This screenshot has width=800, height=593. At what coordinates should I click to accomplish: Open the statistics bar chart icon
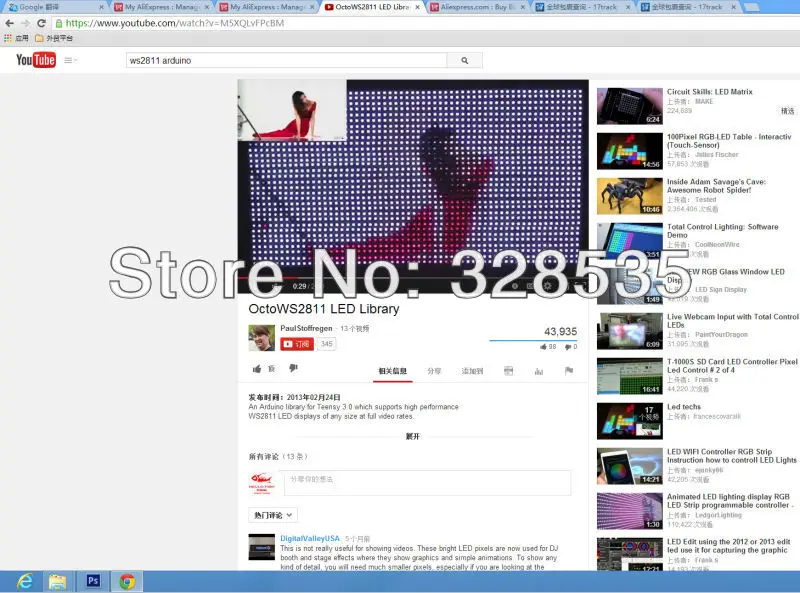539,371
